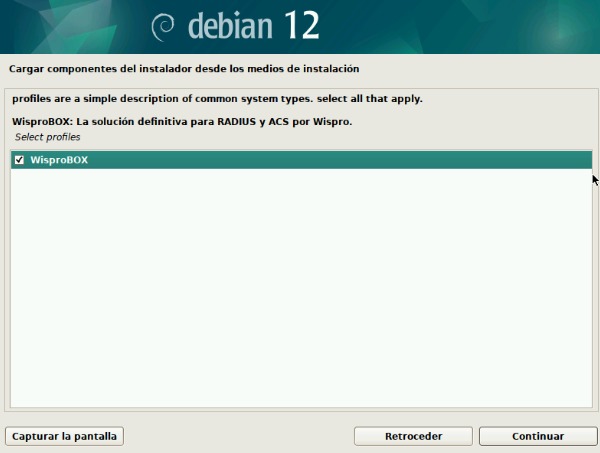
Task: Select the WisproBOX profile row label
Action: [59, 160]
